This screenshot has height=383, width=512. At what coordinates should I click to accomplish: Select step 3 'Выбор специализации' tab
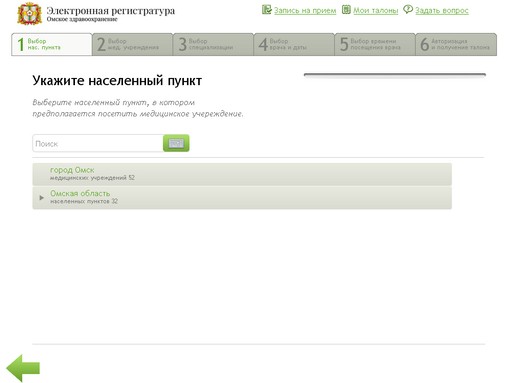pyautogui.click(x=213, y=44)
